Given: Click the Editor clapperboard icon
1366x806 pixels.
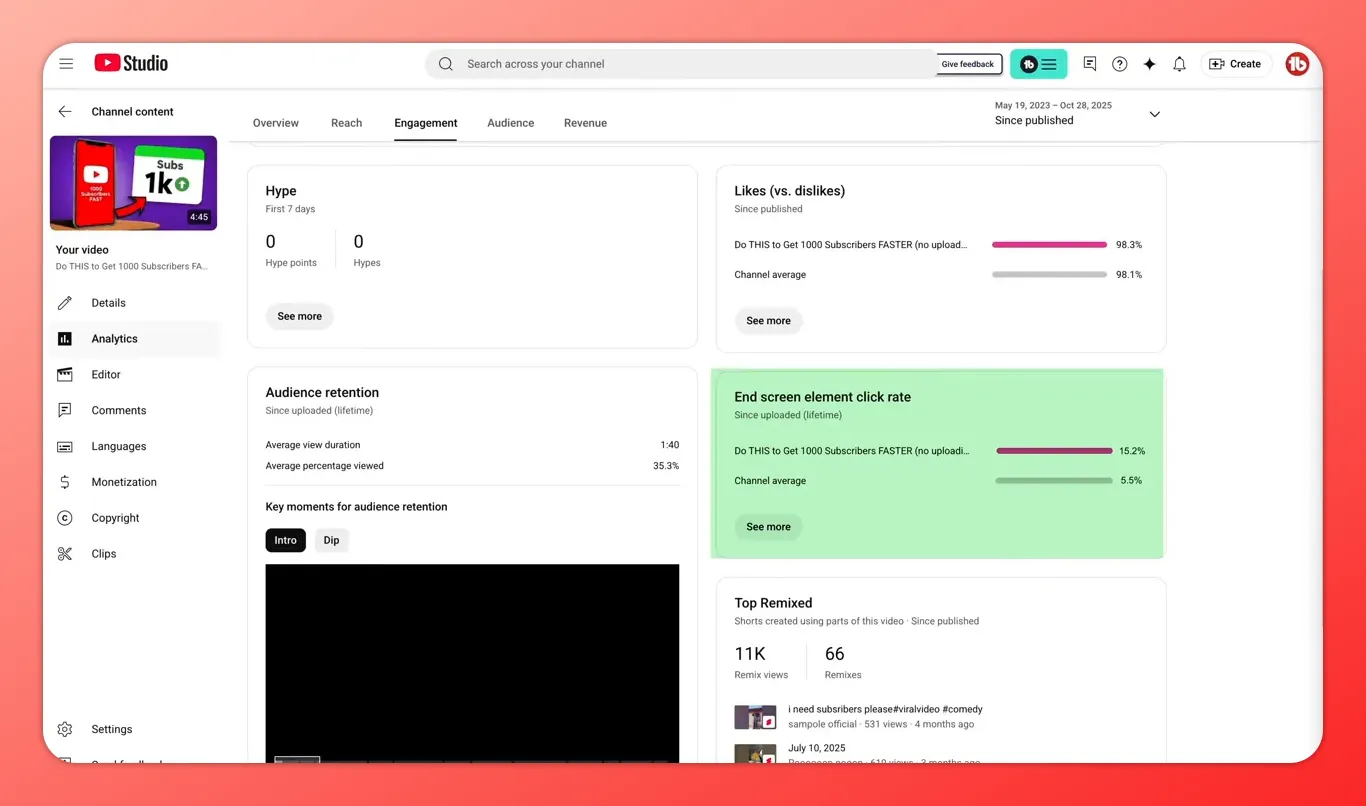Looking at the screenshot, I should tap(65, 375).
